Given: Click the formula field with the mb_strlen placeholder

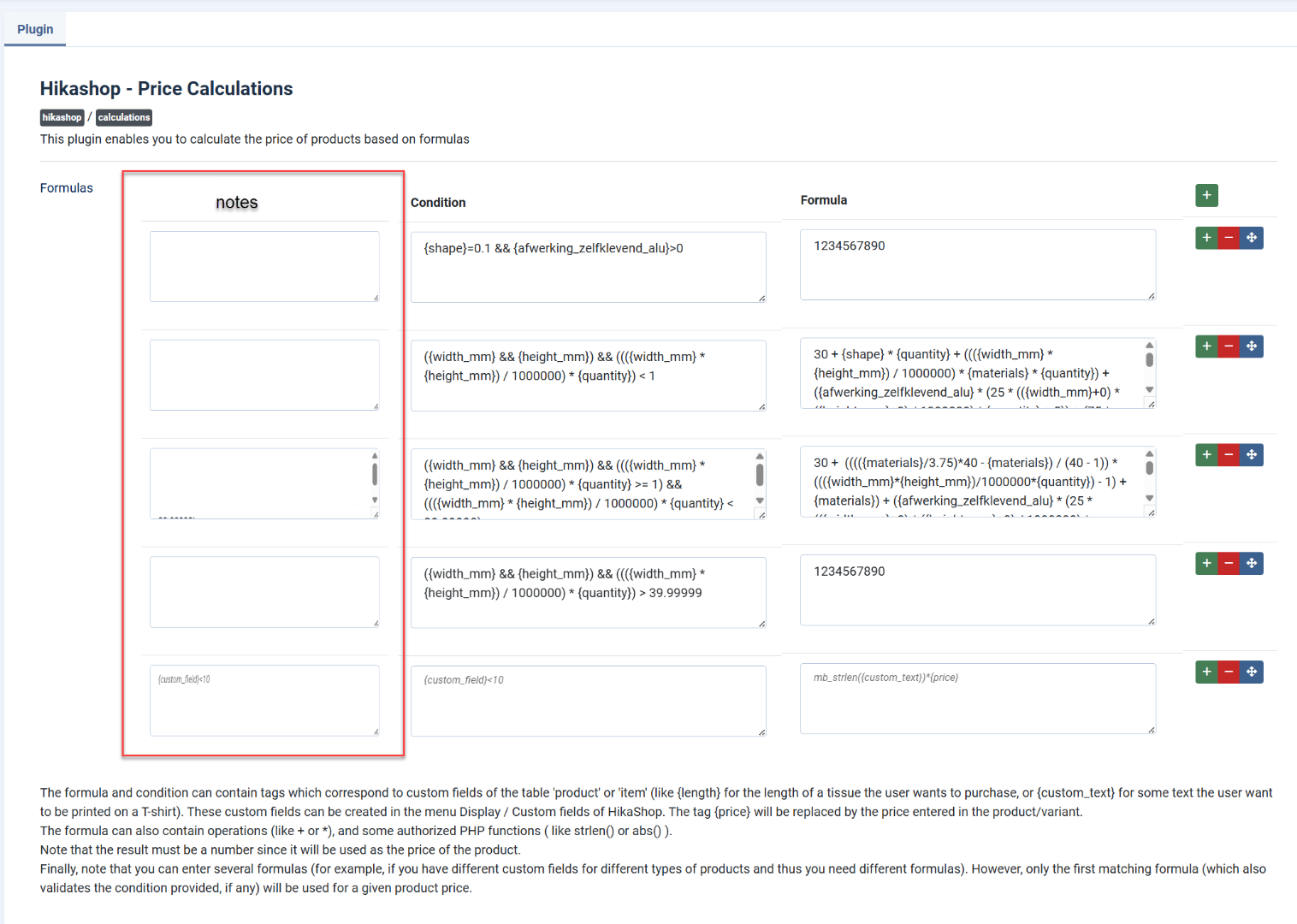Looking at the screenshot, I should [978, 699].
